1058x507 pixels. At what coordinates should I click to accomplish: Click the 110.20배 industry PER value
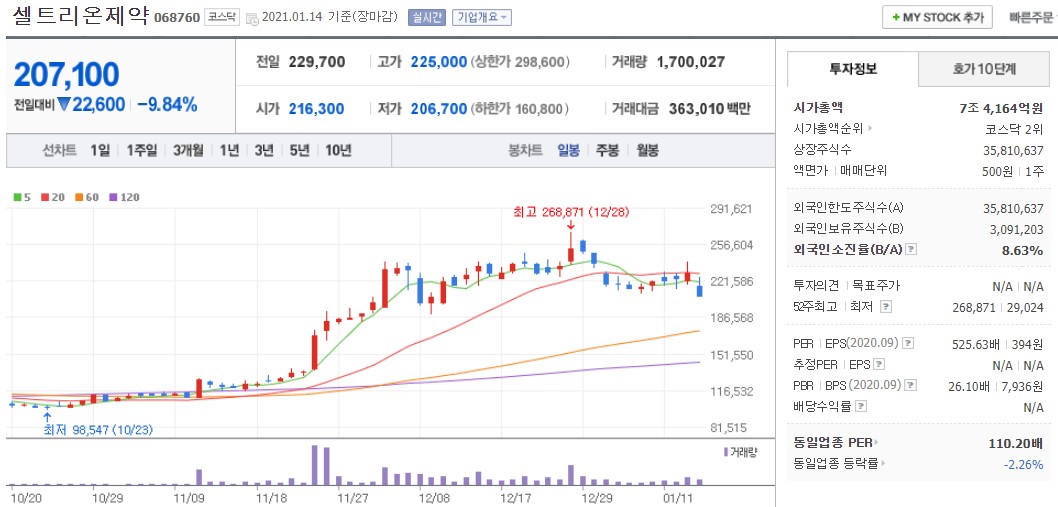1015,444
